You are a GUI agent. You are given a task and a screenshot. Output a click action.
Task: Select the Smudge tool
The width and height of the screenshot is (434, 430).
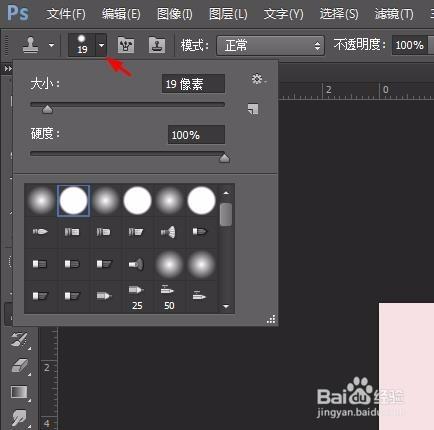point(20,417)
